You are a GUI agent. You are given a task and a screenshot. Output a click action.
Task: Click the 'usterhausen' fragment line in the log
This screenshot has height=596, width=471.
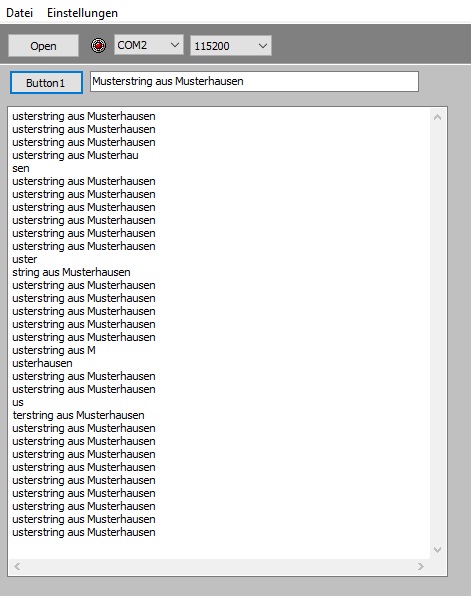click(42, 363)
